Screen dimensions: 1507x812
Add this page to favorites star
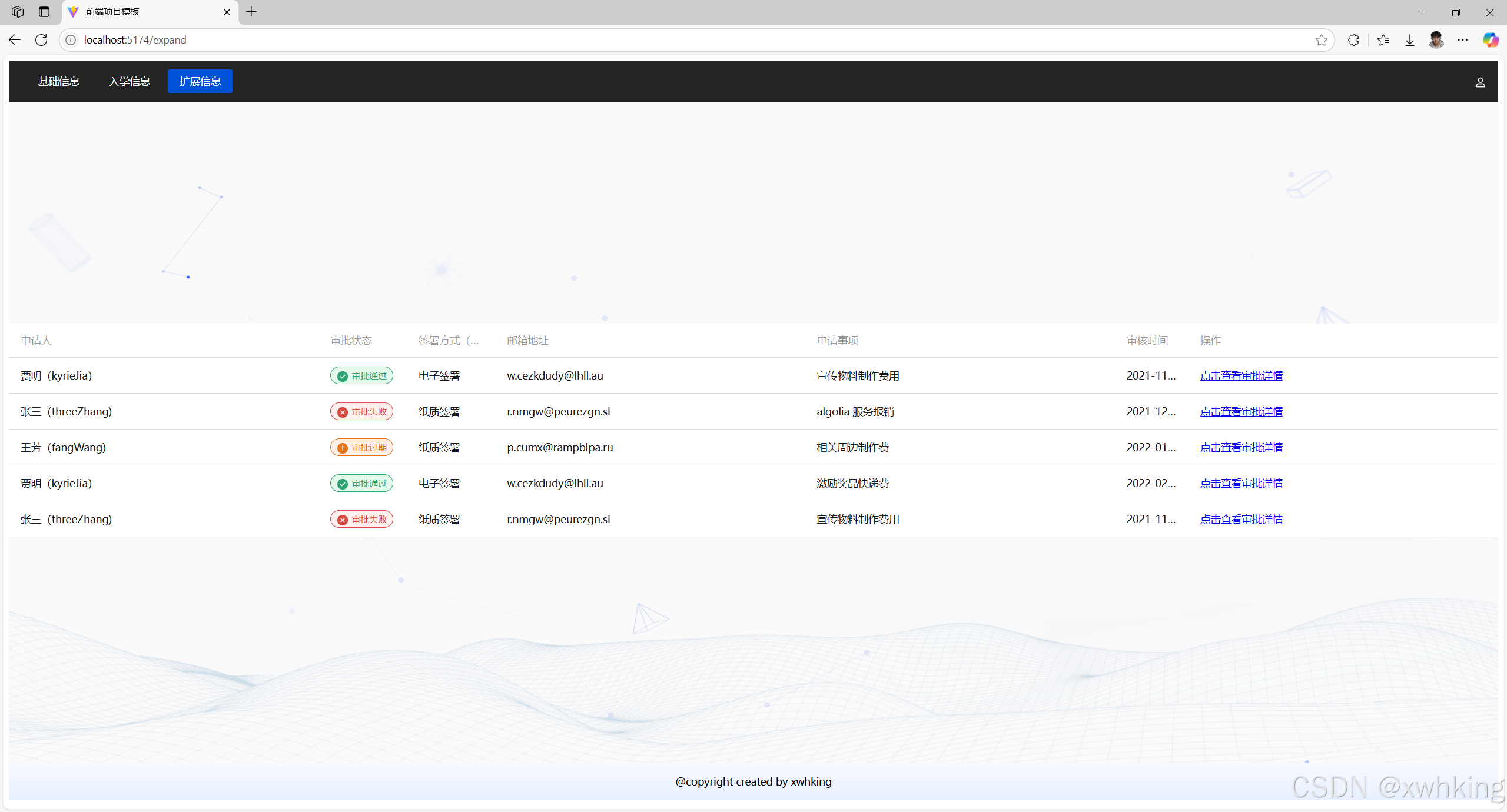click(1321, 40)
